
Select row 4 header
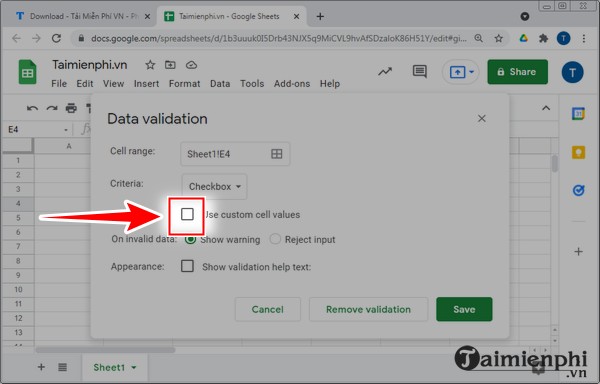click(18, 203)
